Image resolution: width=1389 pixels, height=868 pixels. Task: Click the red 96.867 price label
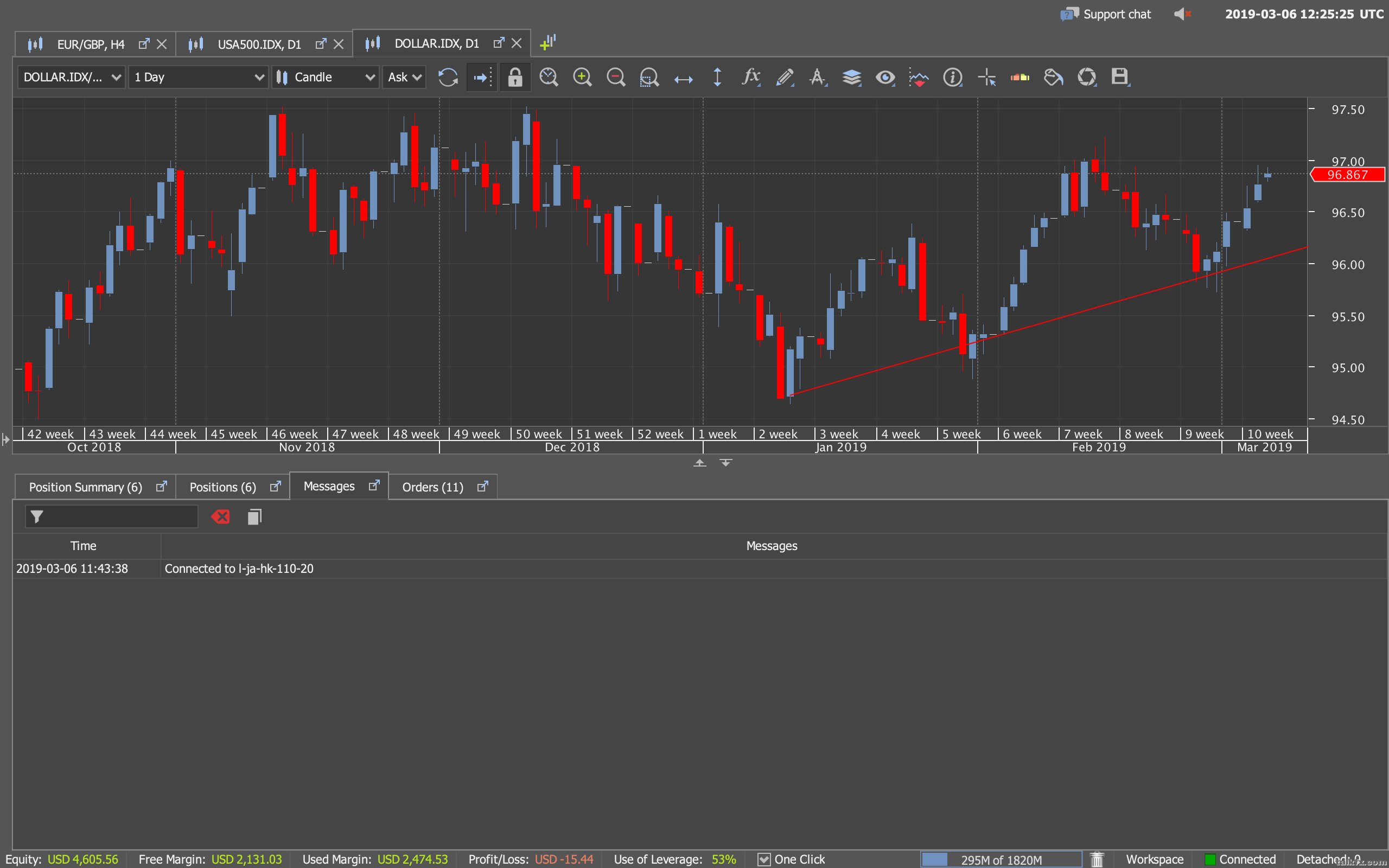pos(1348,175)
